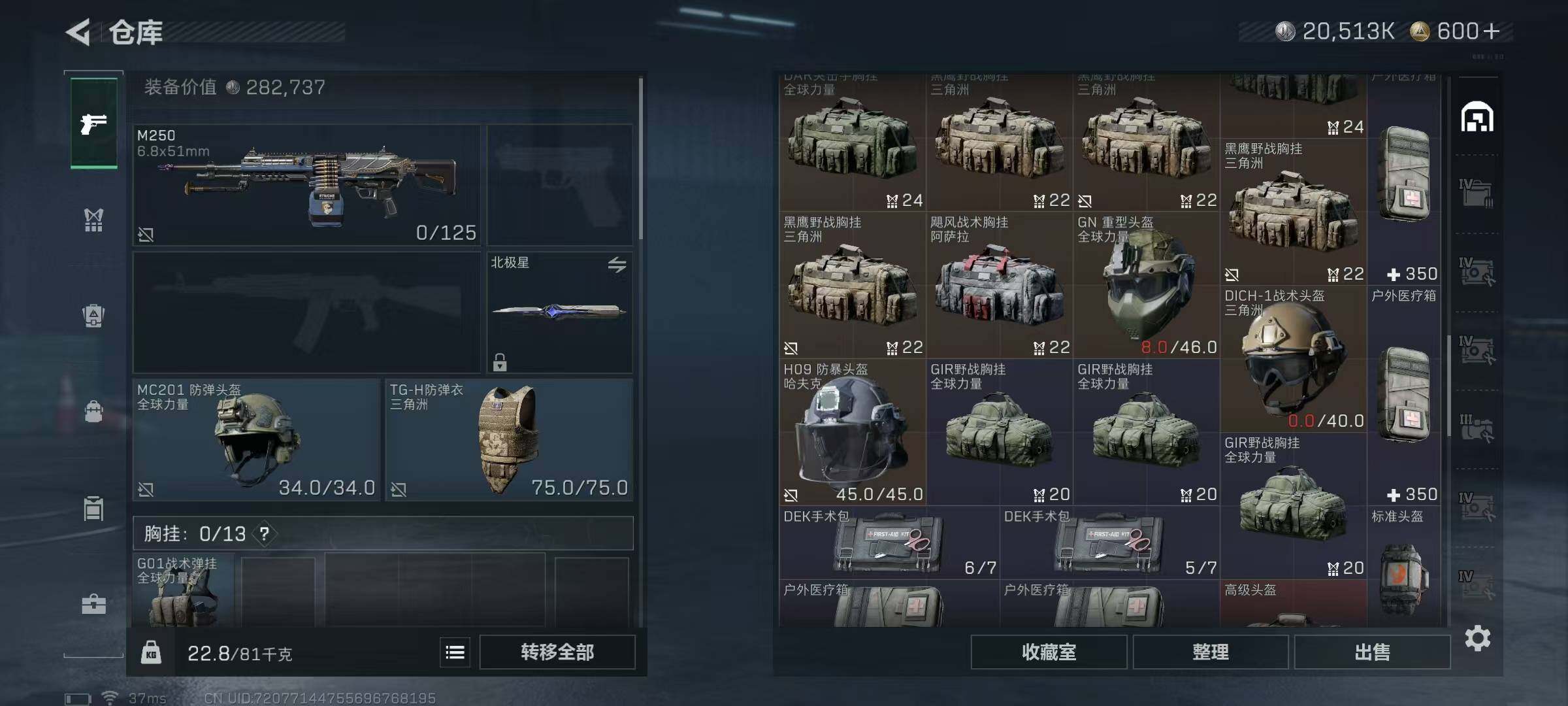Open the settings gear near the 出售 button
Viewport: 1568px width, 706px height.
1477,638
